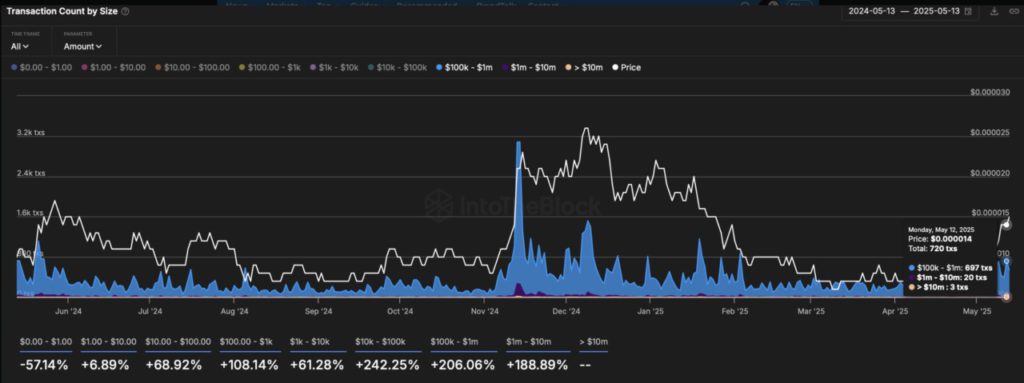1024x383 pixels.
Task: Click the +61.28% change value
Action: click(x=317, y=365)
